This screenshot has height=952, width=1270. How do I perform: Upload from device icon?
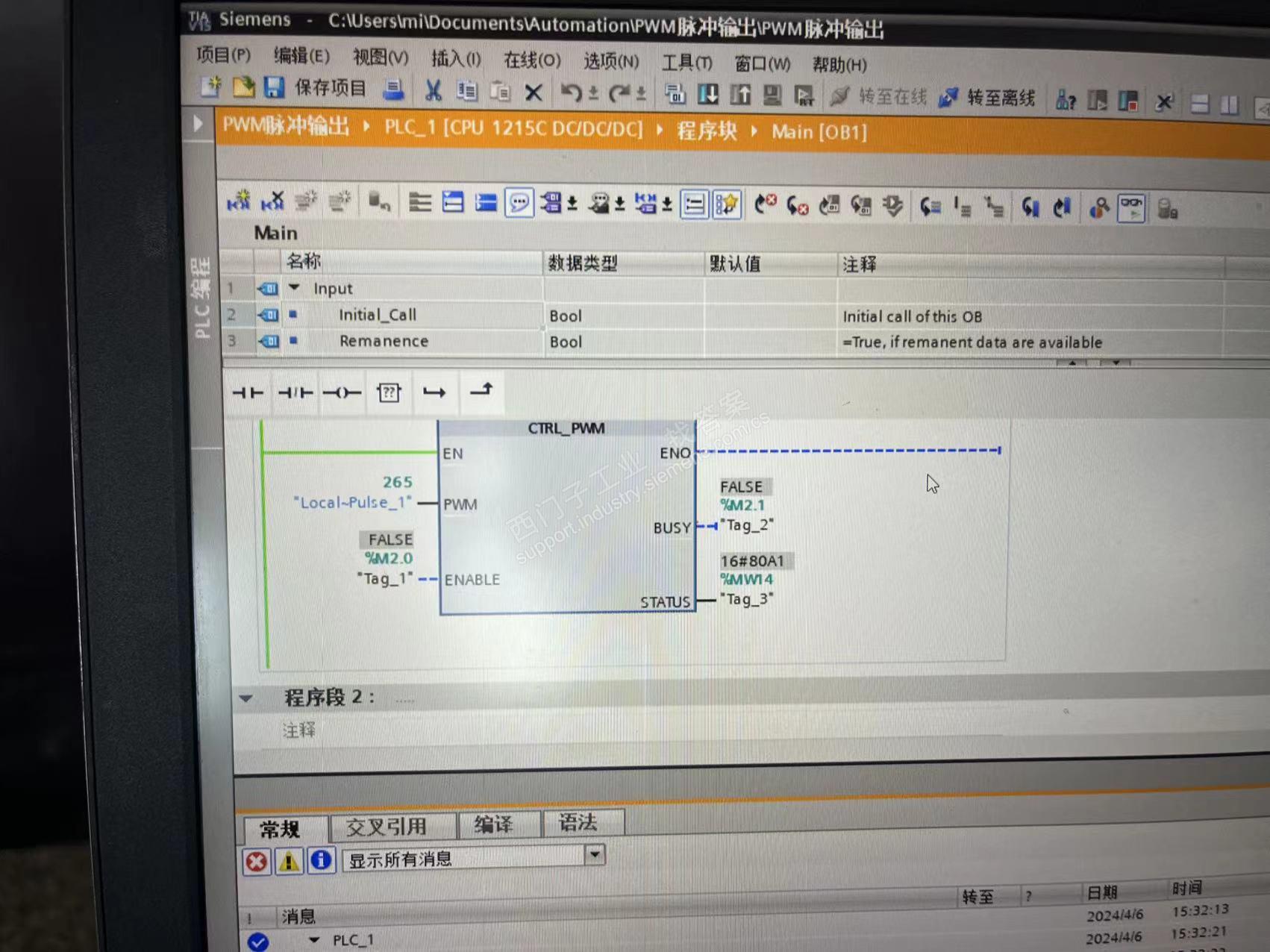click(740, 95)
